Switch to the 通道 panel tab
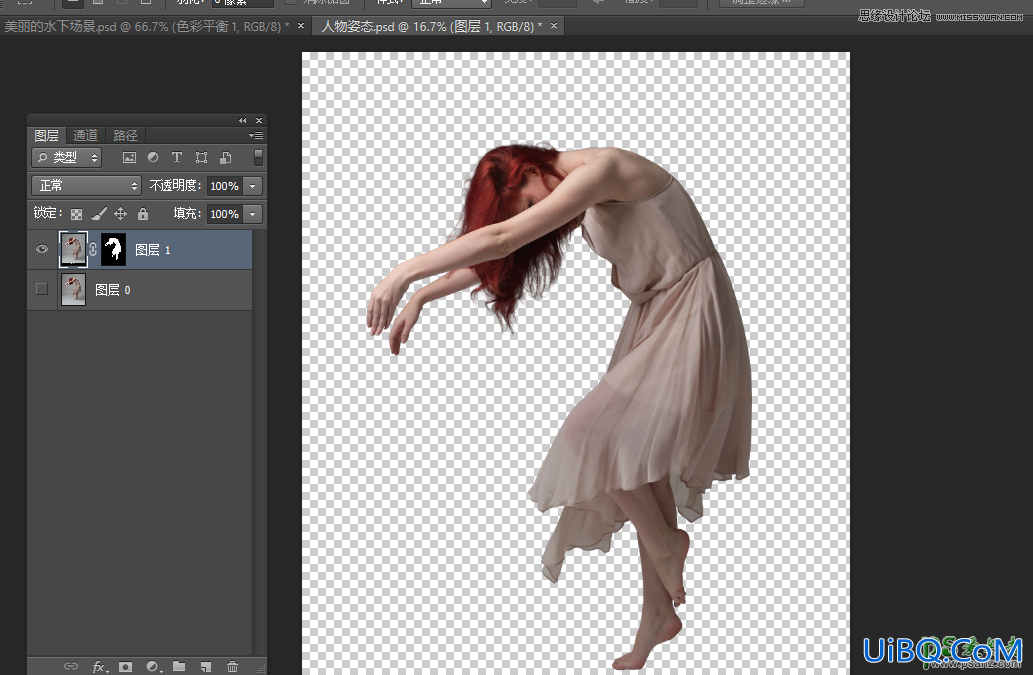 tap(85, 136)
